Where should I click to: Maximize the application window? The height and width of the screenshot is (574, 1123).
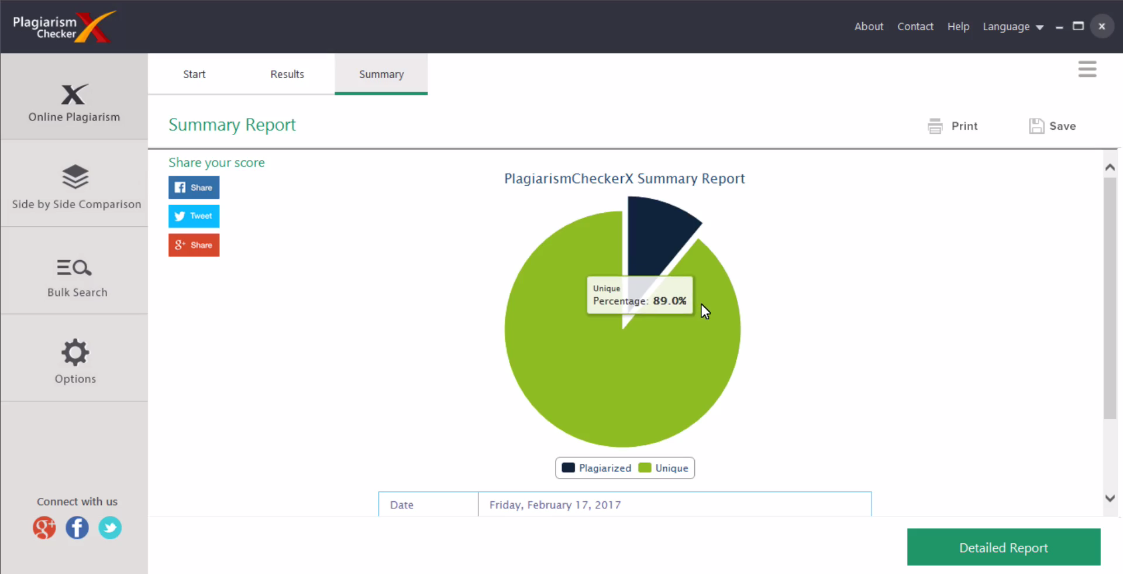pos(1078,27)
